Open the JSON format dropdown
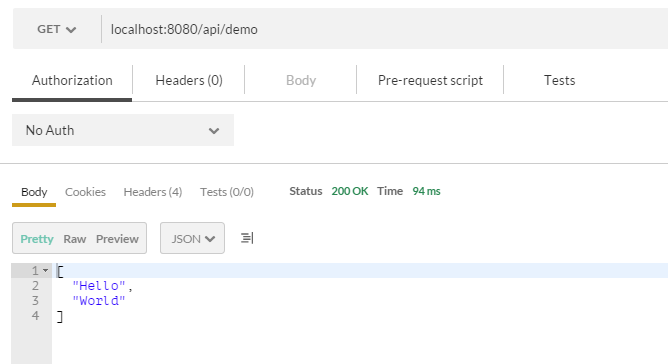Viewport: 668px width, 364px height. click(192, 238)
